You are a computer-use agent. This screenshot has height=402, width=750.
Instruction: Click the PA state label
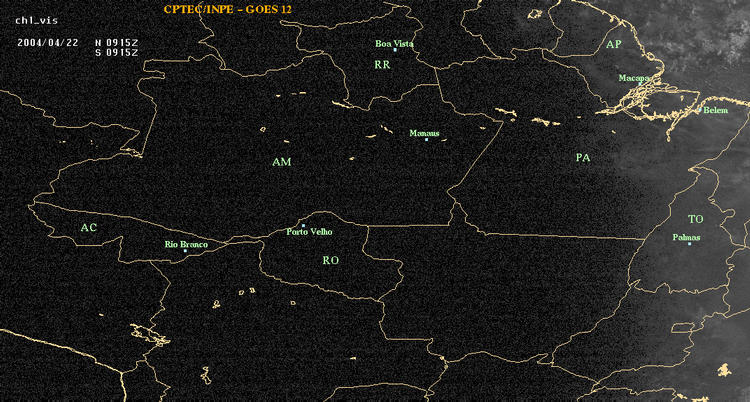(583, 157)
